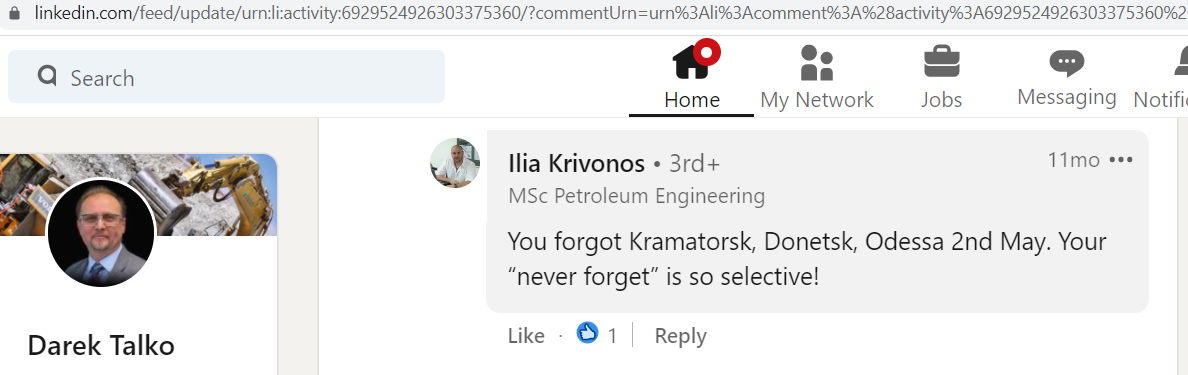Click the padlock icon in the address bar

click(13, 12)
